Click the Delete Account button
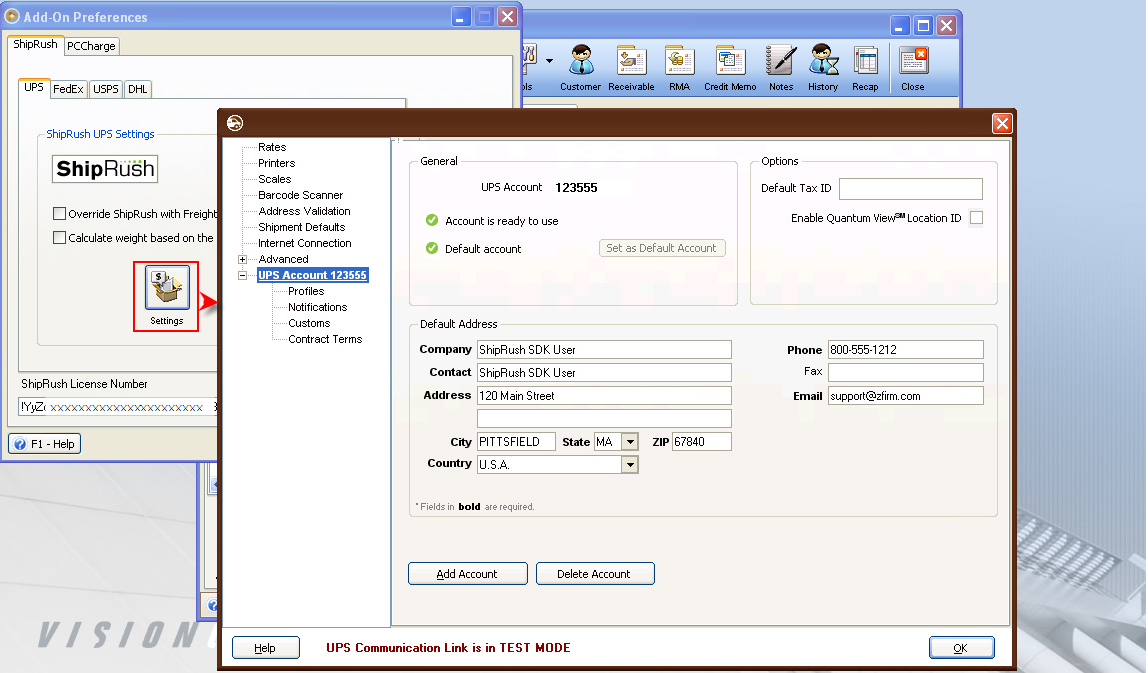1148x673 pixels. (594, 574)
